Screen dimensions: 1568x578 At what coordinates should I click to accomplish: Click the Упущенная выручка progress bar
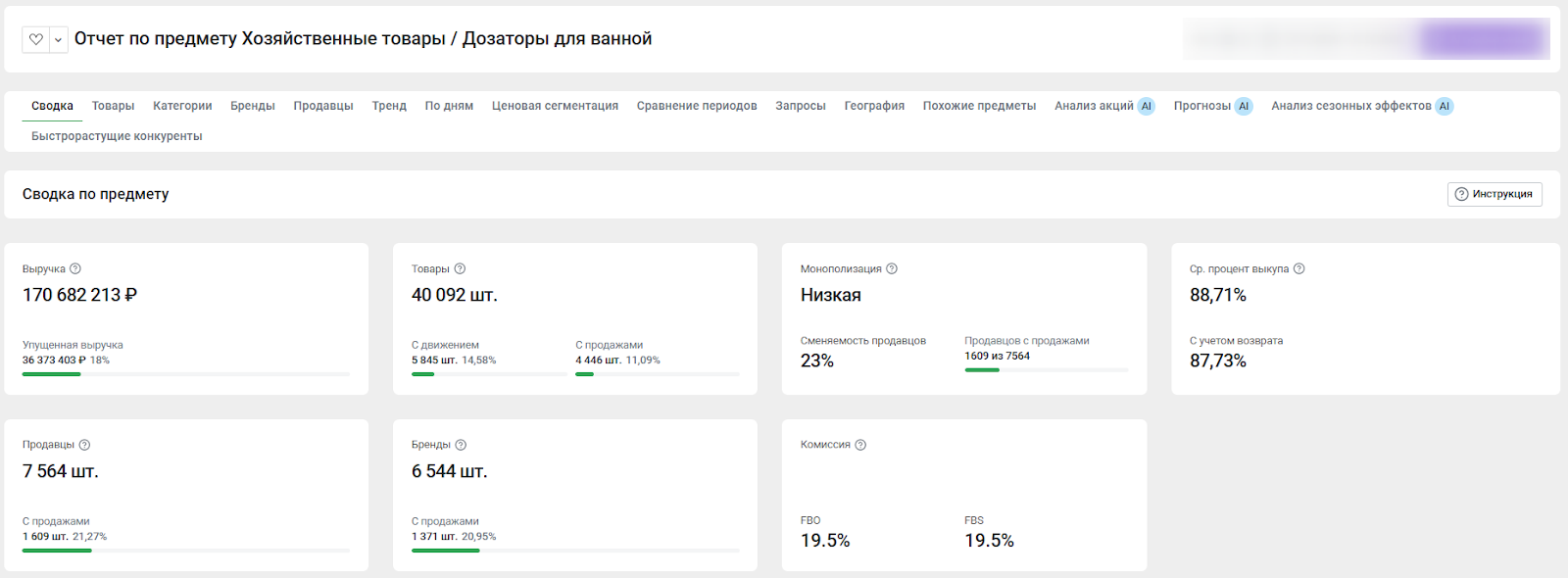(185, 374)
